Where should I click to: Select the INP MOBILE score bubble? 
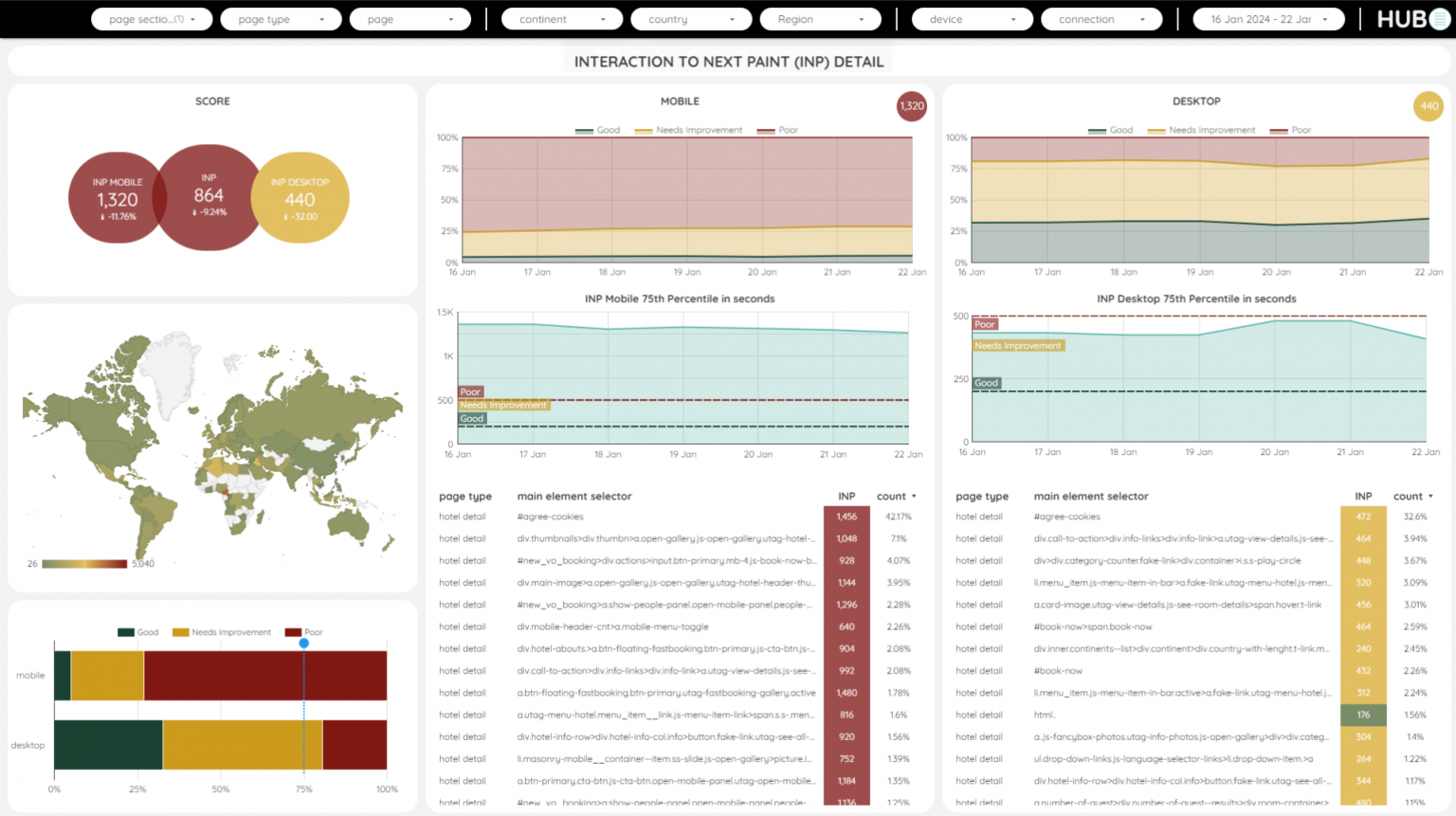(117, 197)
